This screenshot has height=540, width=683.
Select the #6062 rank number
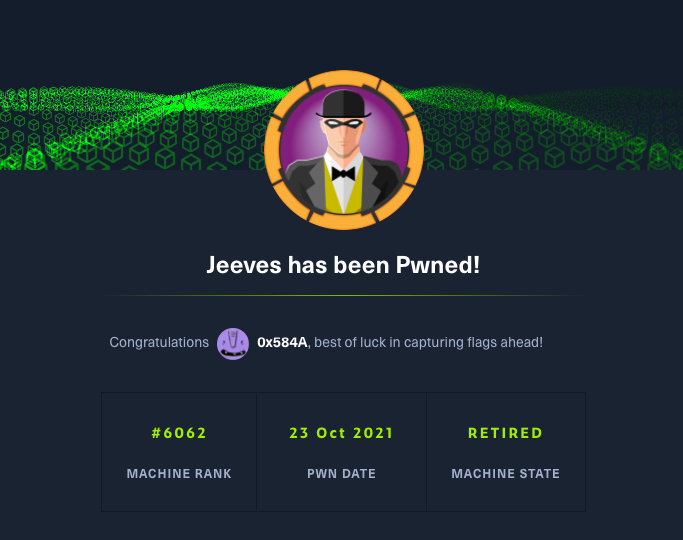pyautogui.click(x=179, y=433)
